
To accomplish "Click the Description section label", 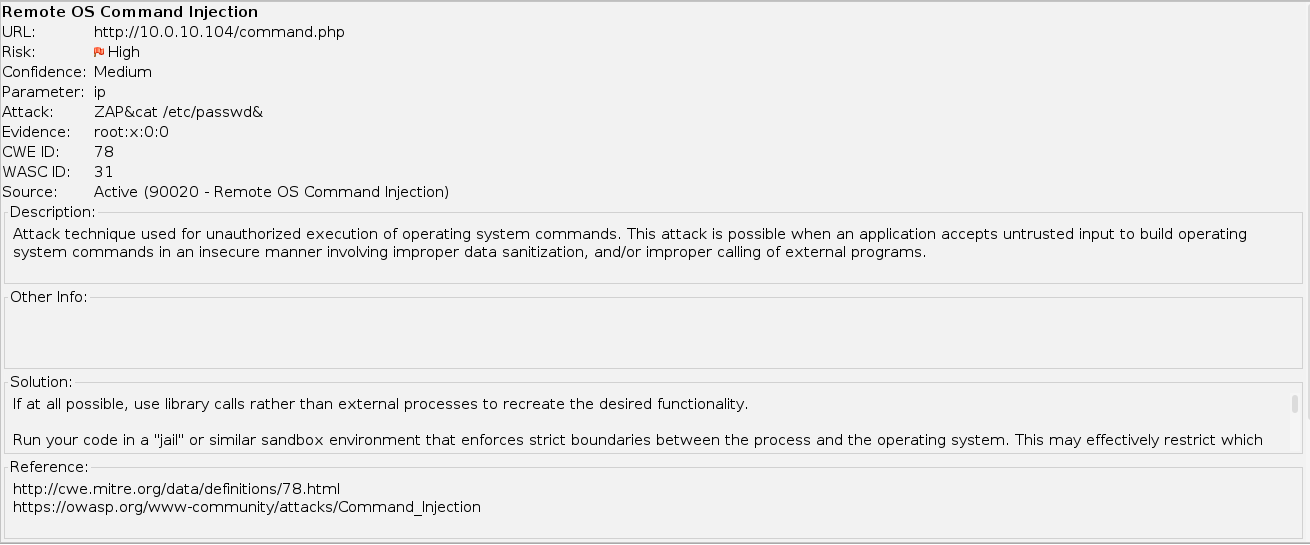I will 52,212.
